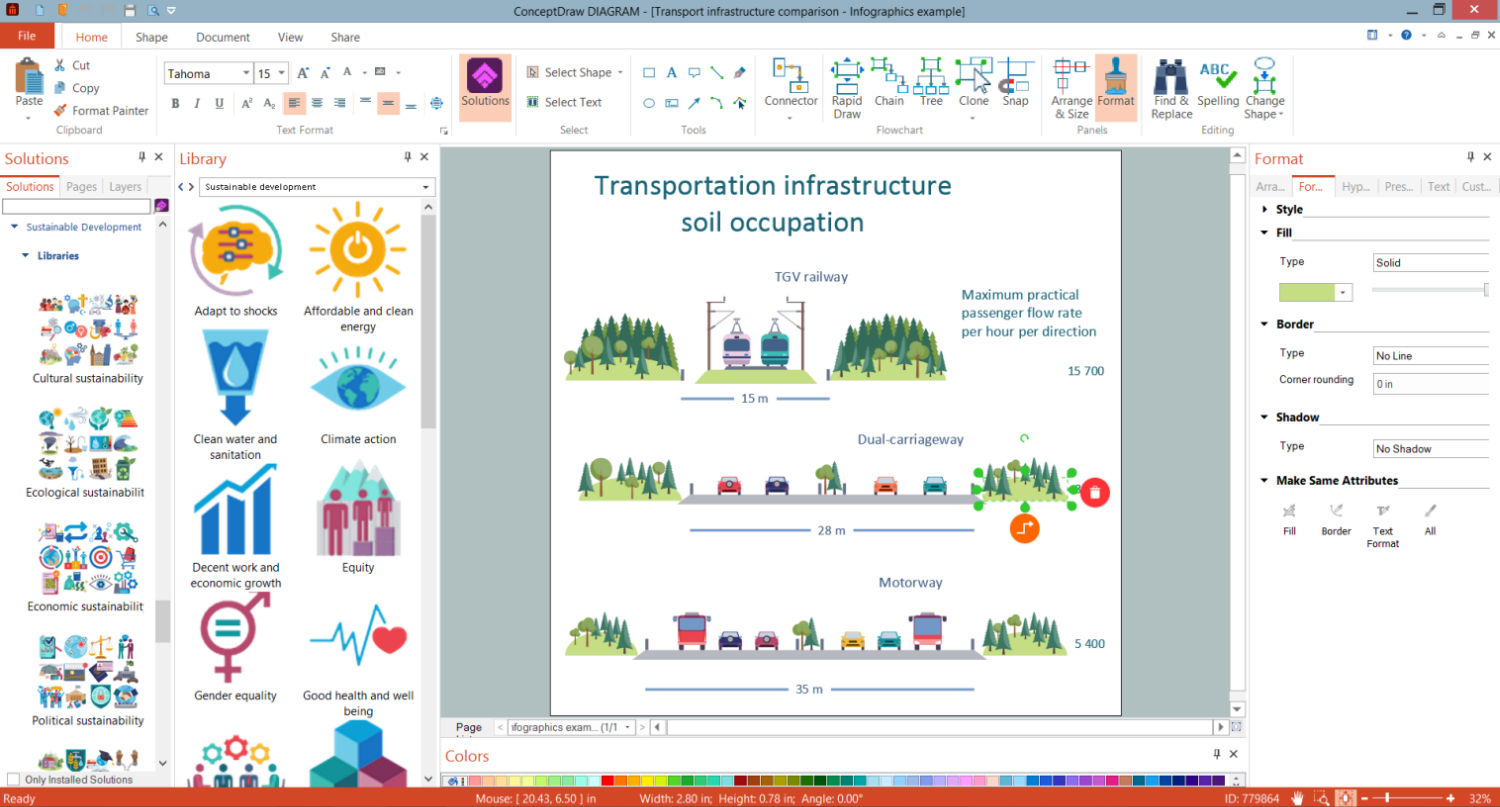The width and height of the screenshot is (1500, 807).
Task: Enable Only Installed Solutions checkbox
Action: 13,780
